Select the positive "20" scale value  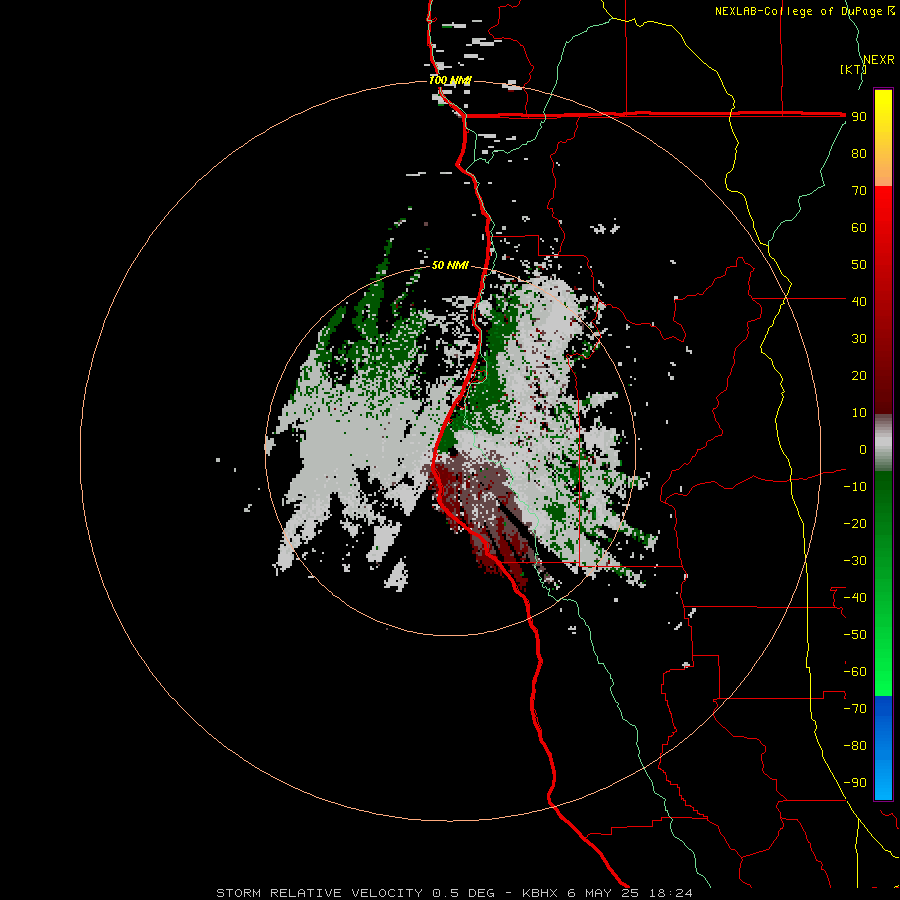coord(859,376)
